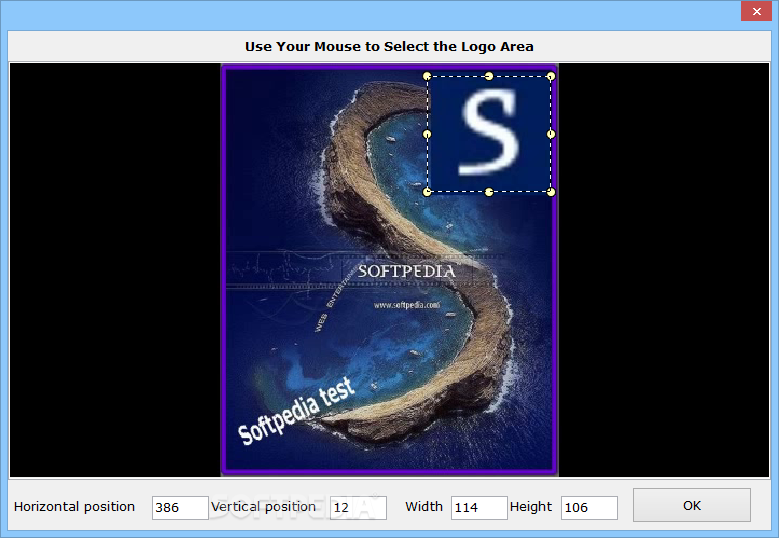This screenshot has width=779, height=538.
Task: Click the Width input field
Action: [x=479, y=508]
